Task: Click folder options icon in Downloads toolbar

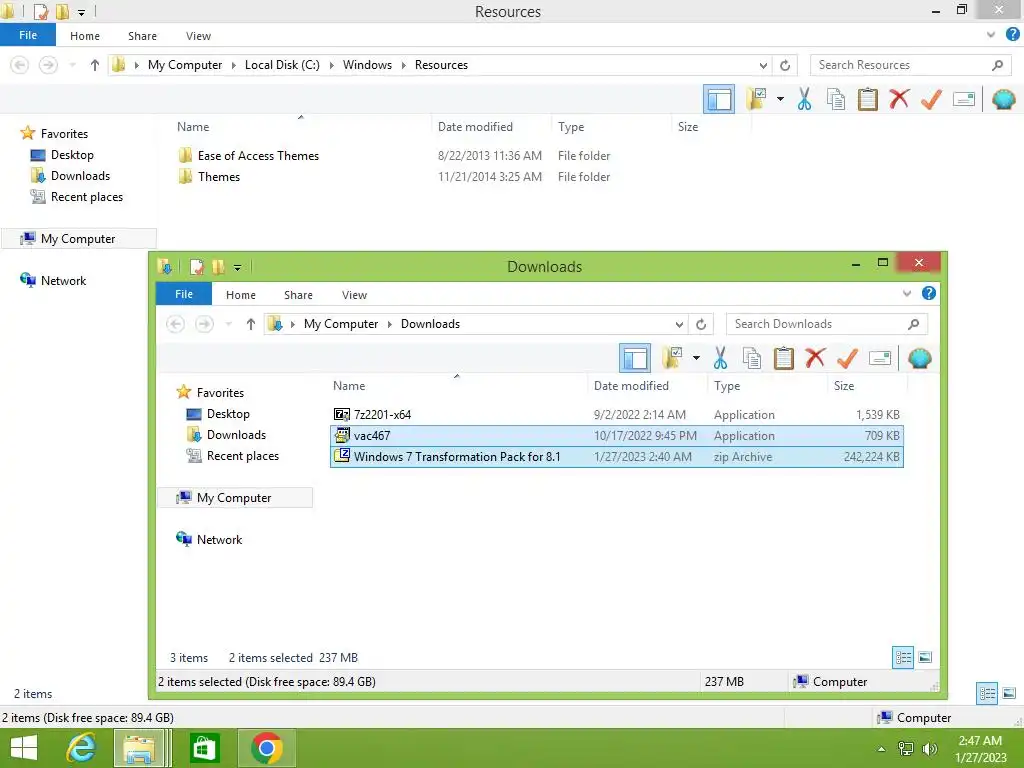Action: [672, 358]
